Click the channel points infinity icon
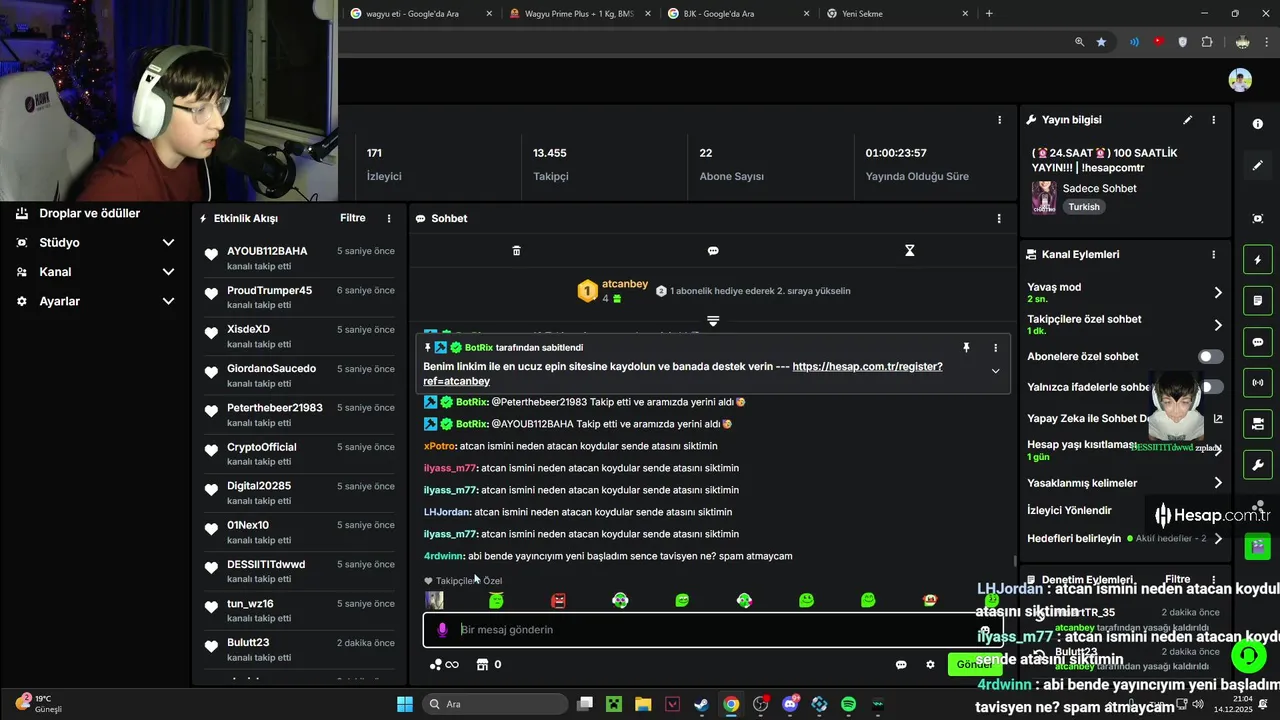Image resolution: width=1280 pixels, height=720 pixels. 444,665
